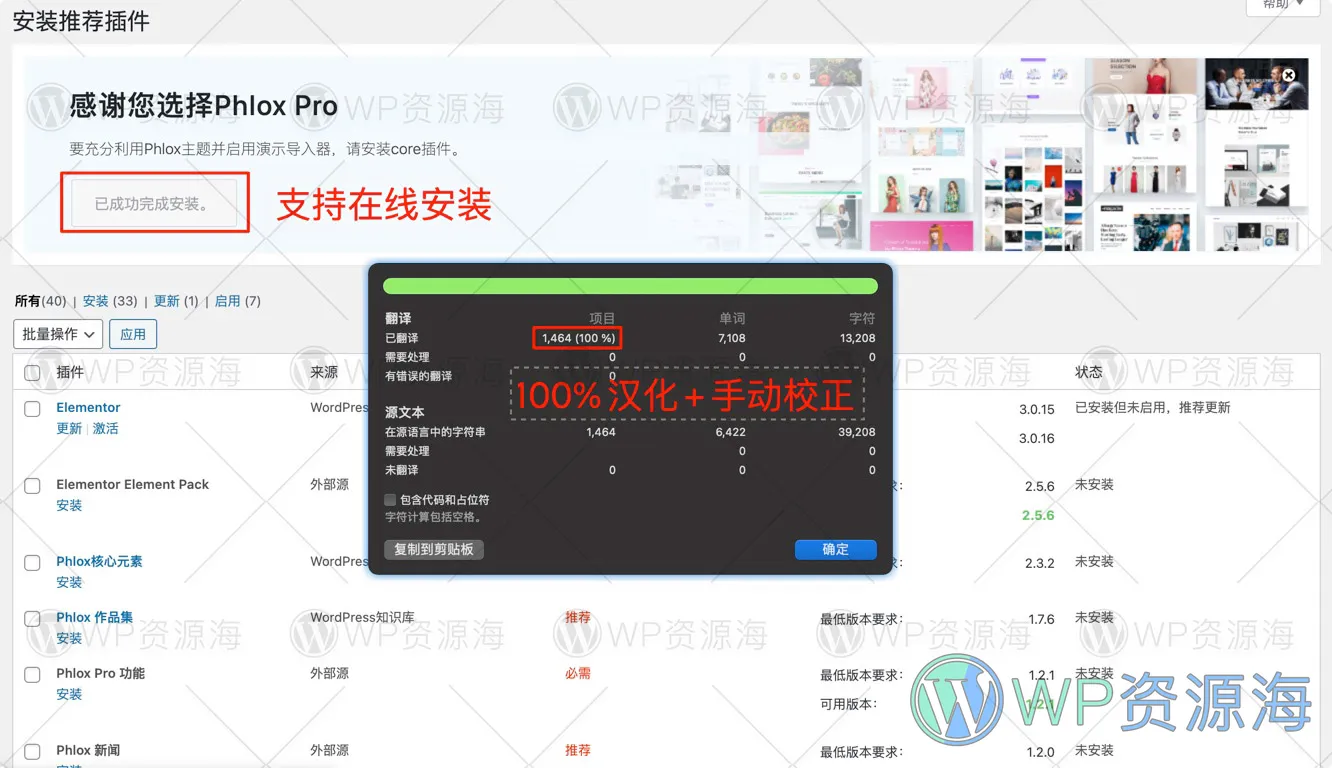The height and width of the screenshot is (768, 1332).
Task: Click the 所有 (40) filter link
Action: pos(41,300)
